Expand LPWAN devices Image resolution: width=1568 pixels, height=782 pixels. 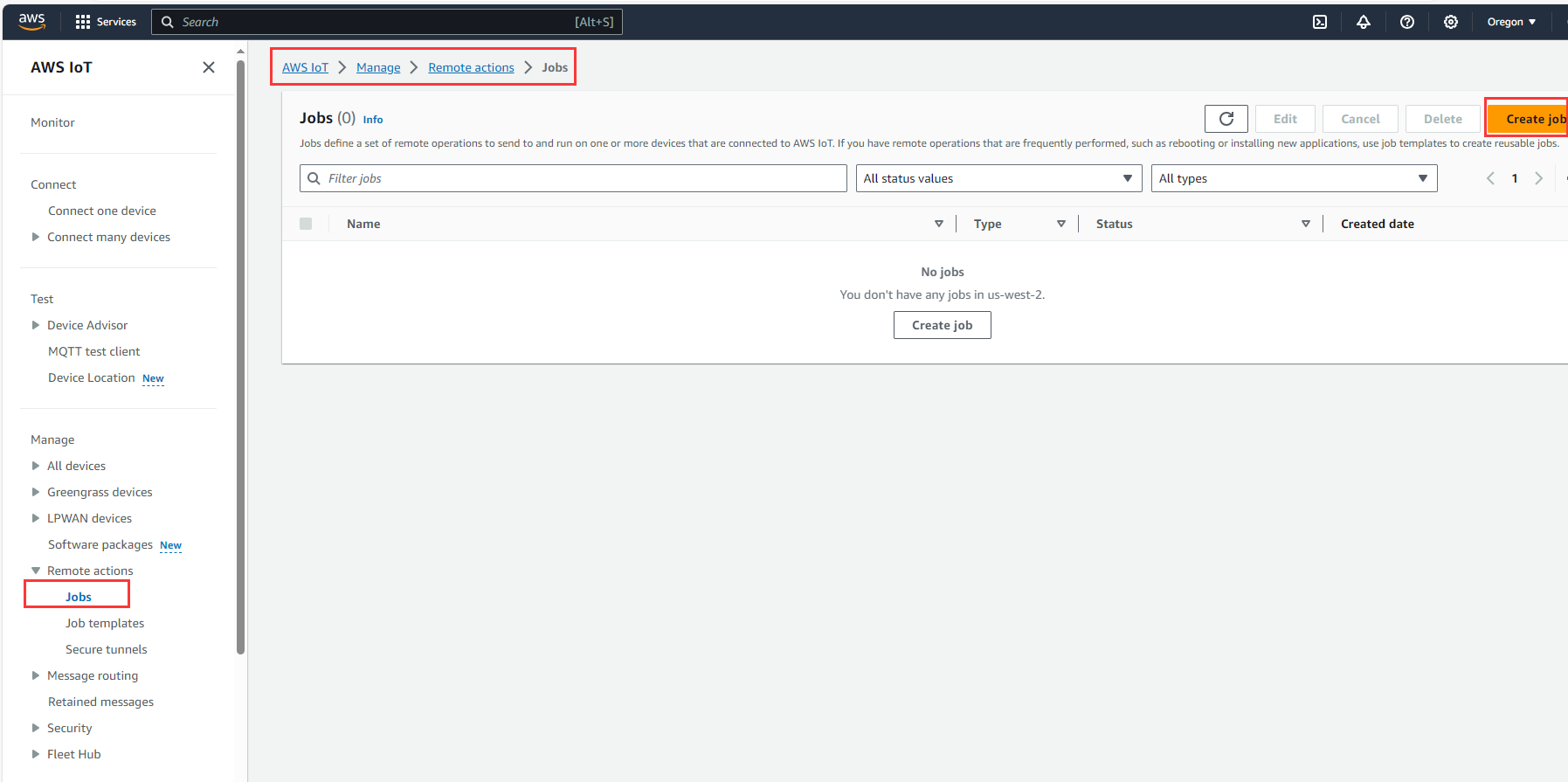coord(36,518)
